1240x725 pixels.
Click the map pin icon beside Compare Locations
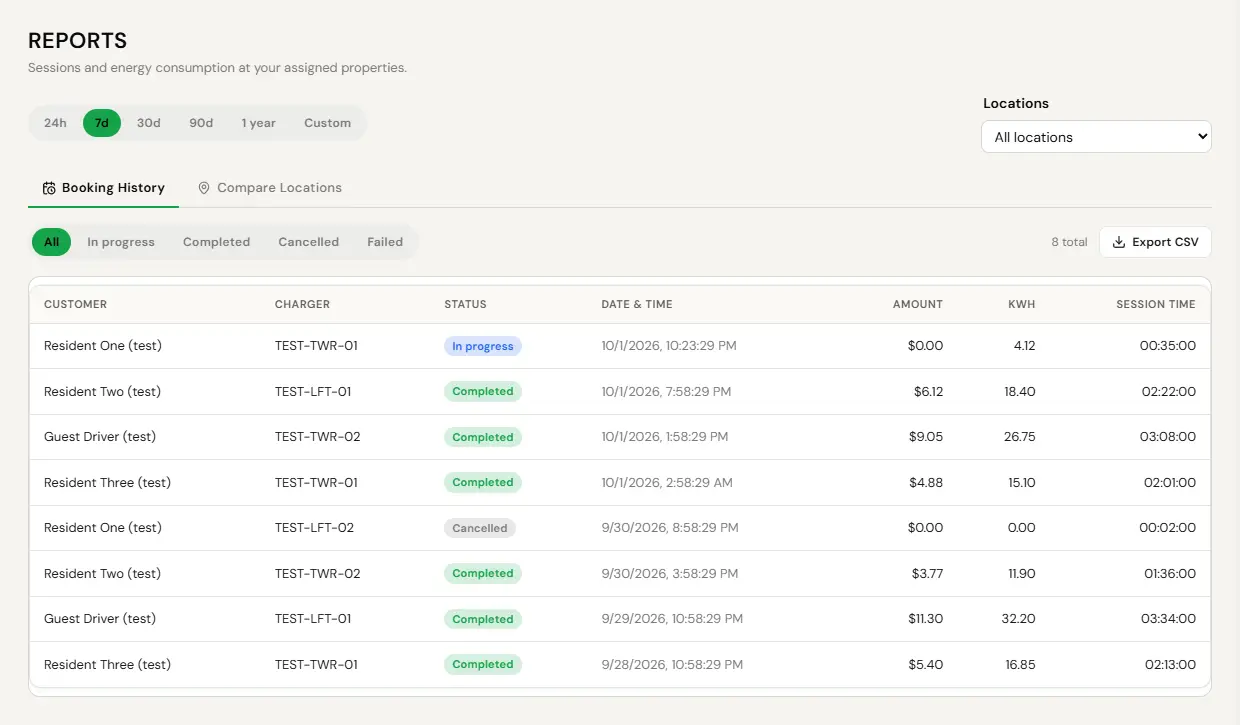[204, 188]
